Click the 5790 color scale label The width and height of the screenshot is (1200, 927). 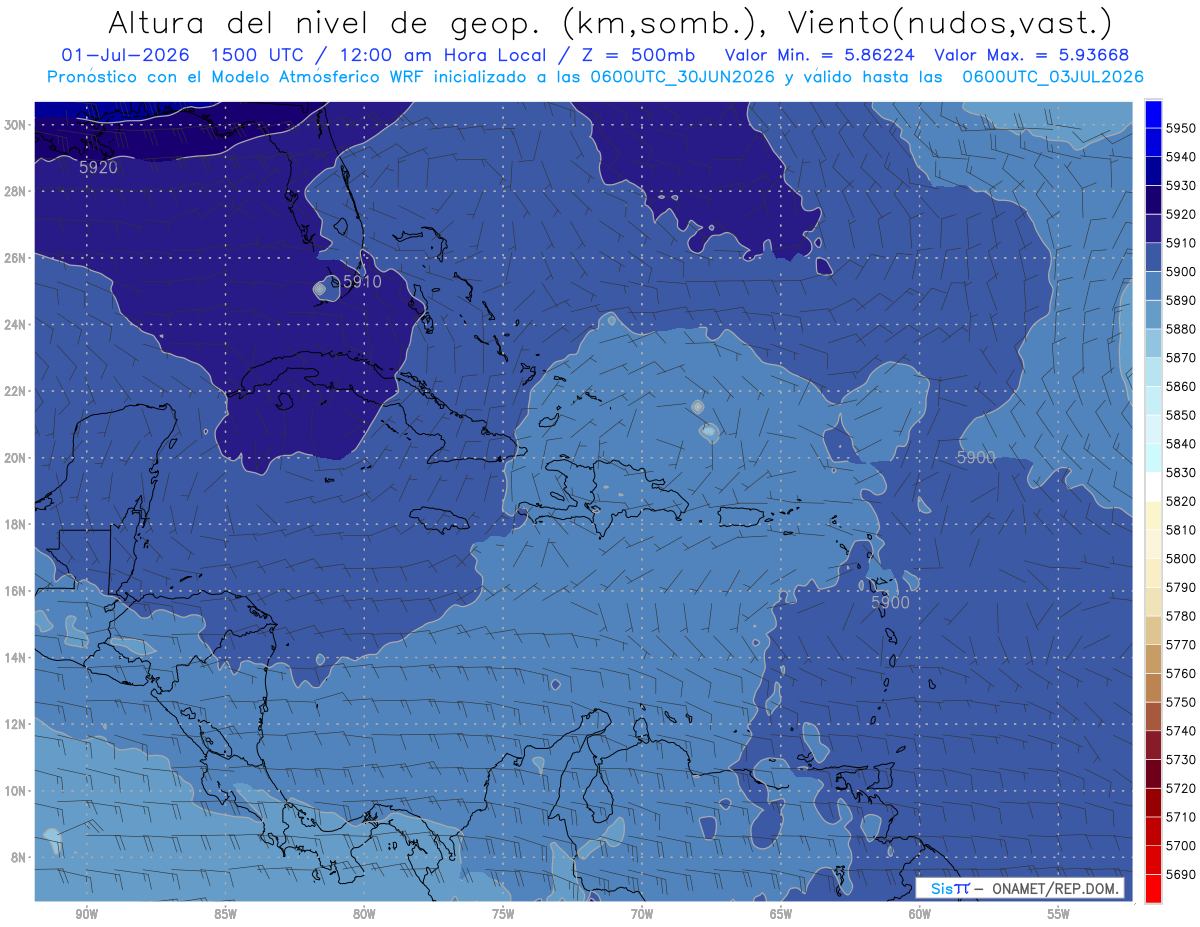click(x=1181, y=588)
